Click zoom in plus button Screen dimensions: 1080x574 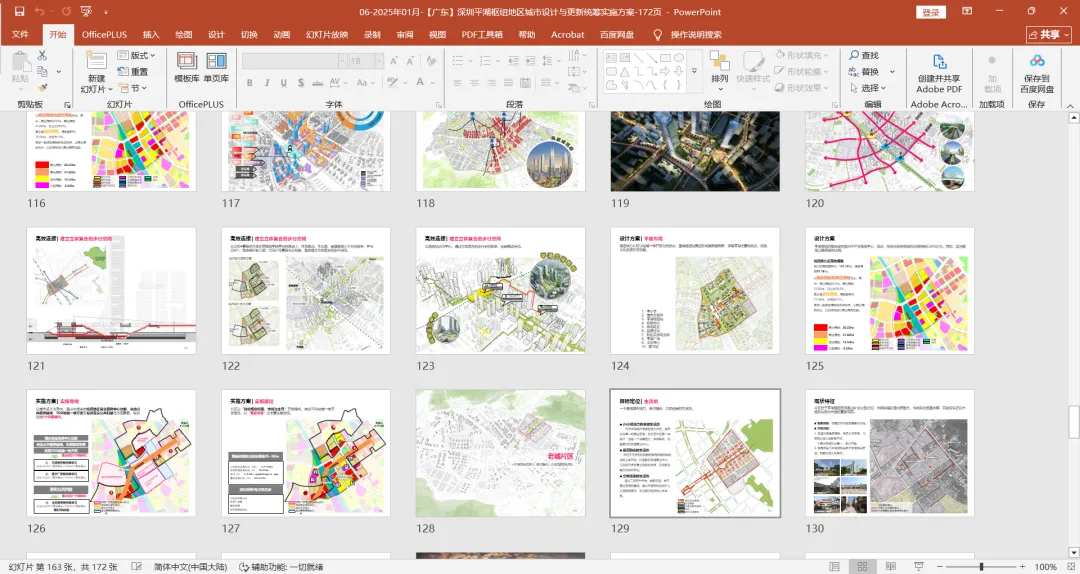[1022, 566]
